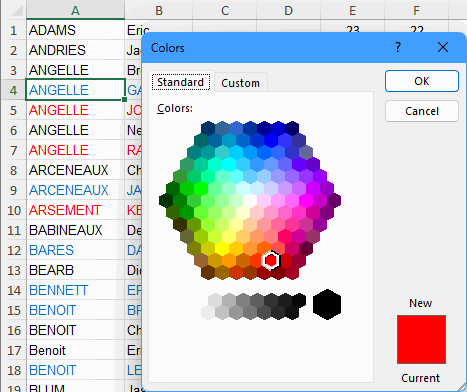467x392 pixels.
Task: Close the Colors dialog
Action: point(443,47)
